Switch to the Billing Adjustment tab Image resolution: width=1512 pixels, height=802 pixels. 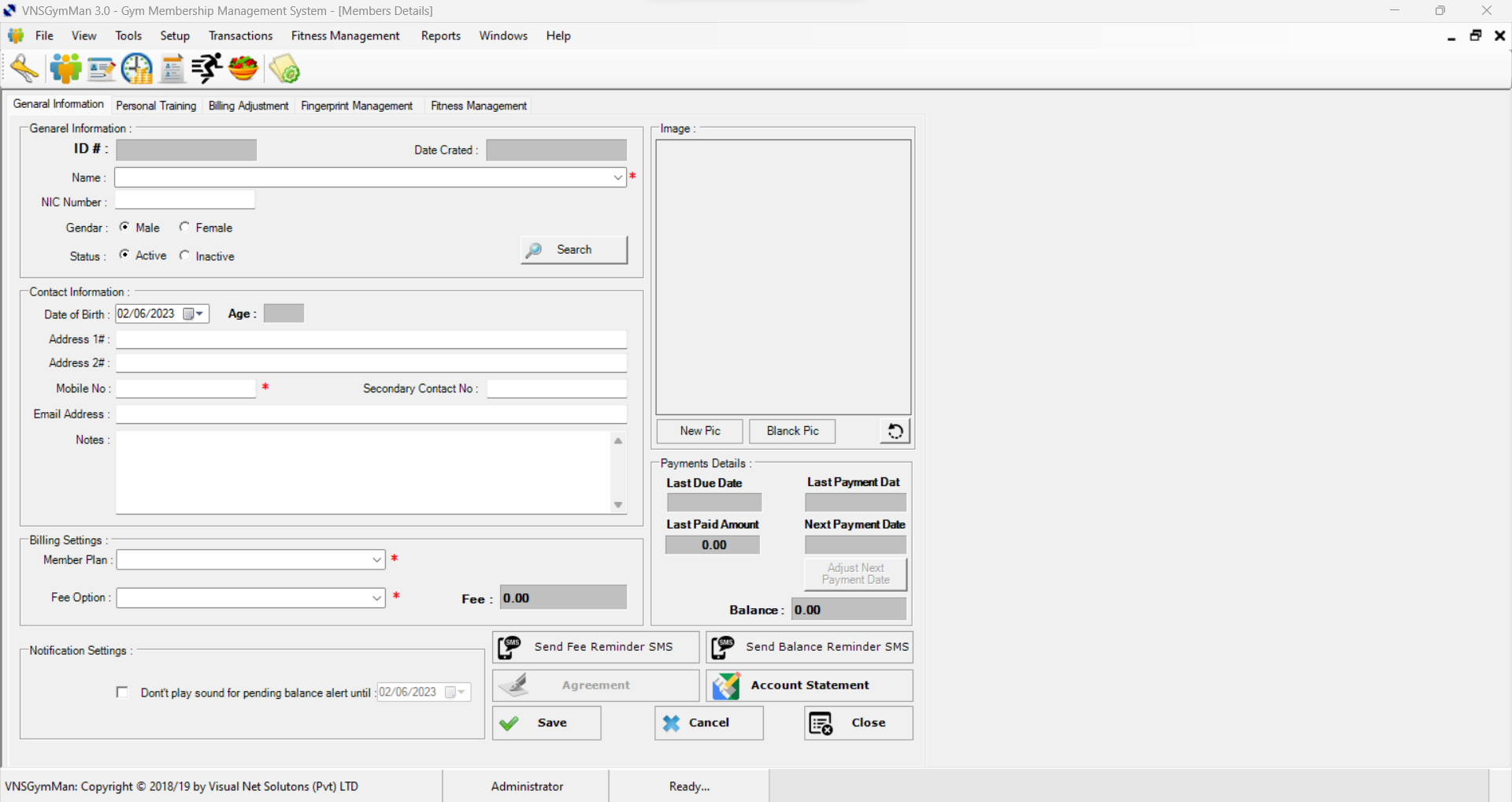(248, 106)
